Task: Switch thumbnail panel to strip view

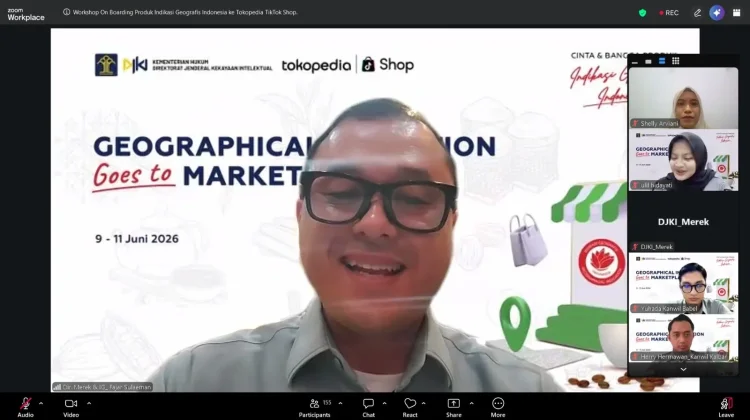Action: click(x=662, y=61)
